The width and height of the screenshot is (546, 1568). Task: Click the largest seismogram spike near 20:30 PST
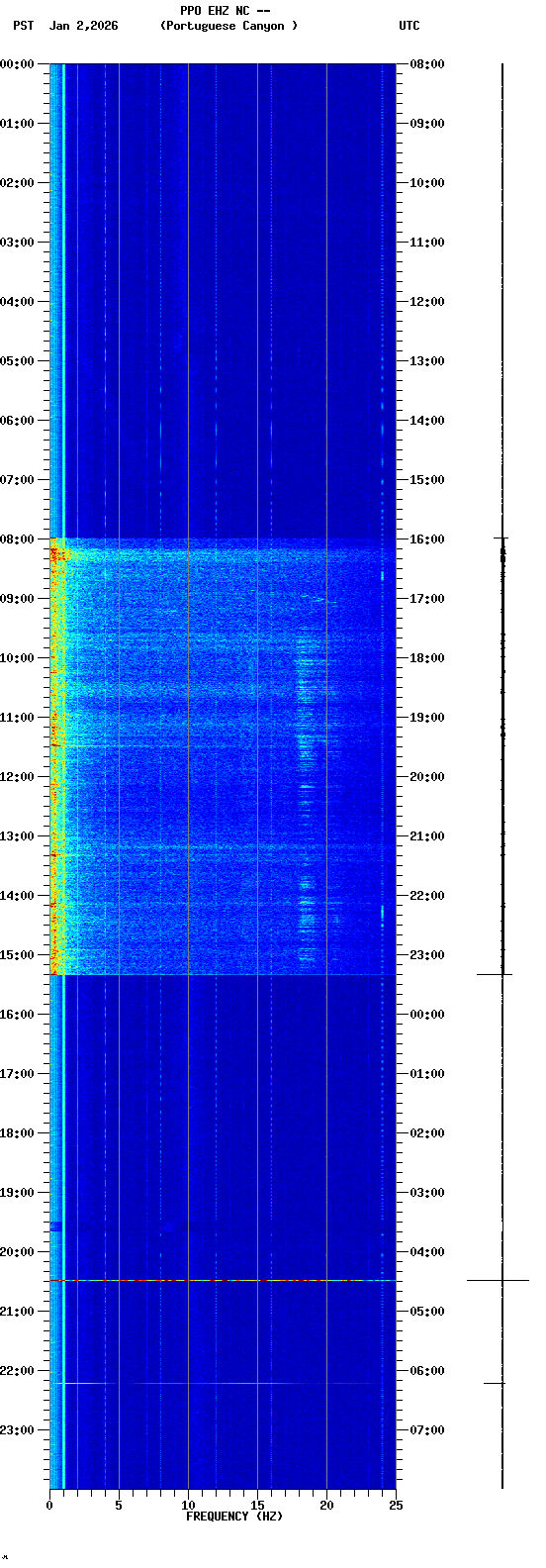pyautogui.click(x=499, y=1280)
